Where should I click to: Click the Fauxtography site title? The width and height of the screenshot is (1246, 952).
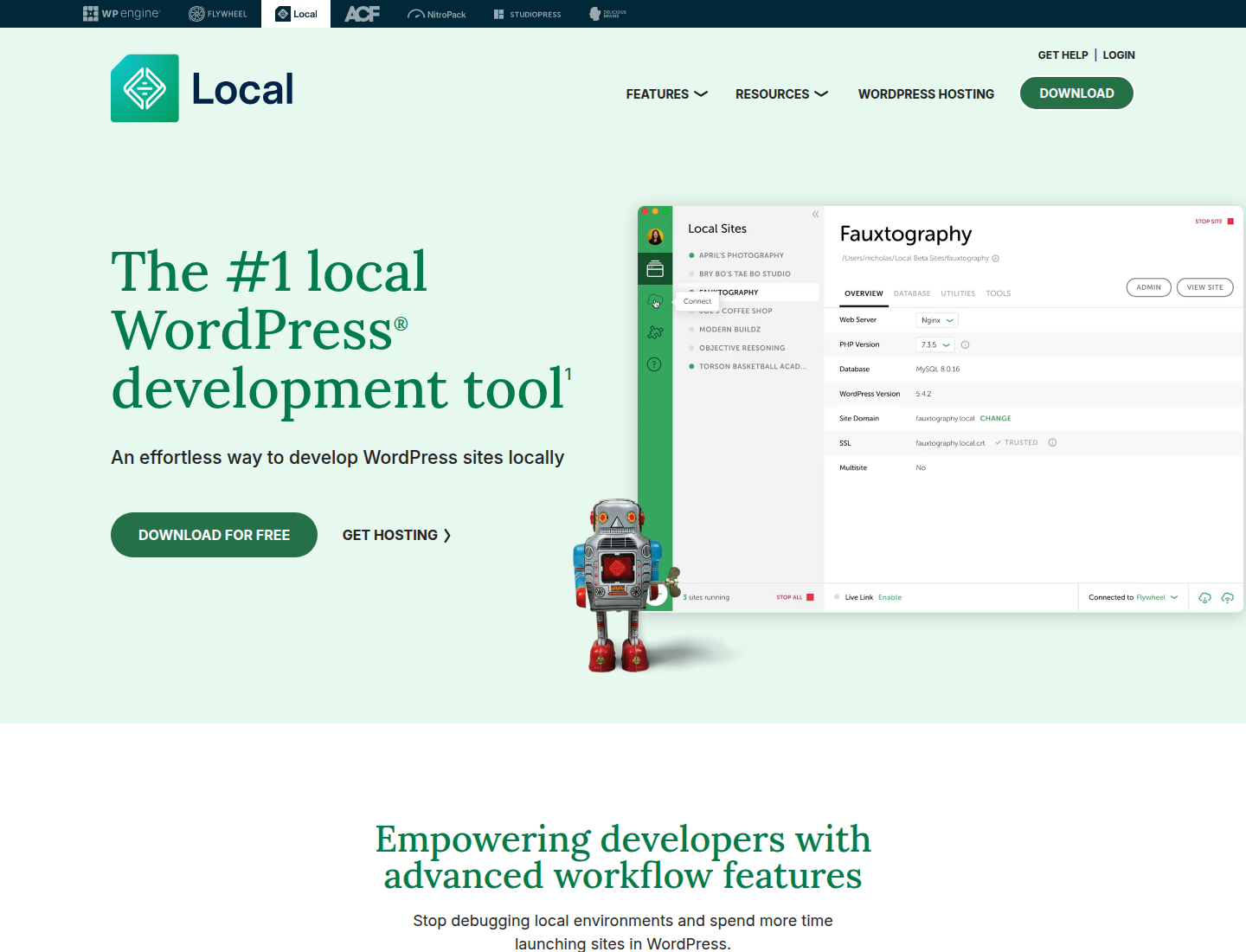point(906,234)
